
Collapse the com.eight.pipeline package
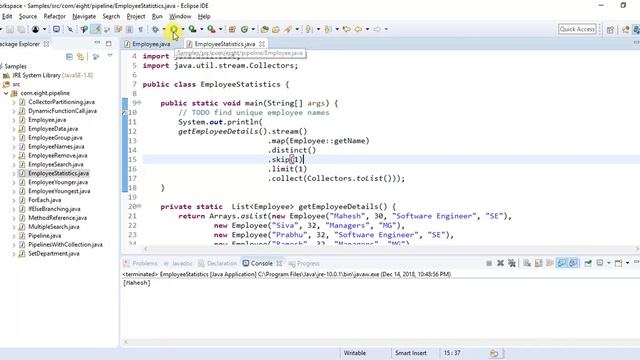[6, 93]
